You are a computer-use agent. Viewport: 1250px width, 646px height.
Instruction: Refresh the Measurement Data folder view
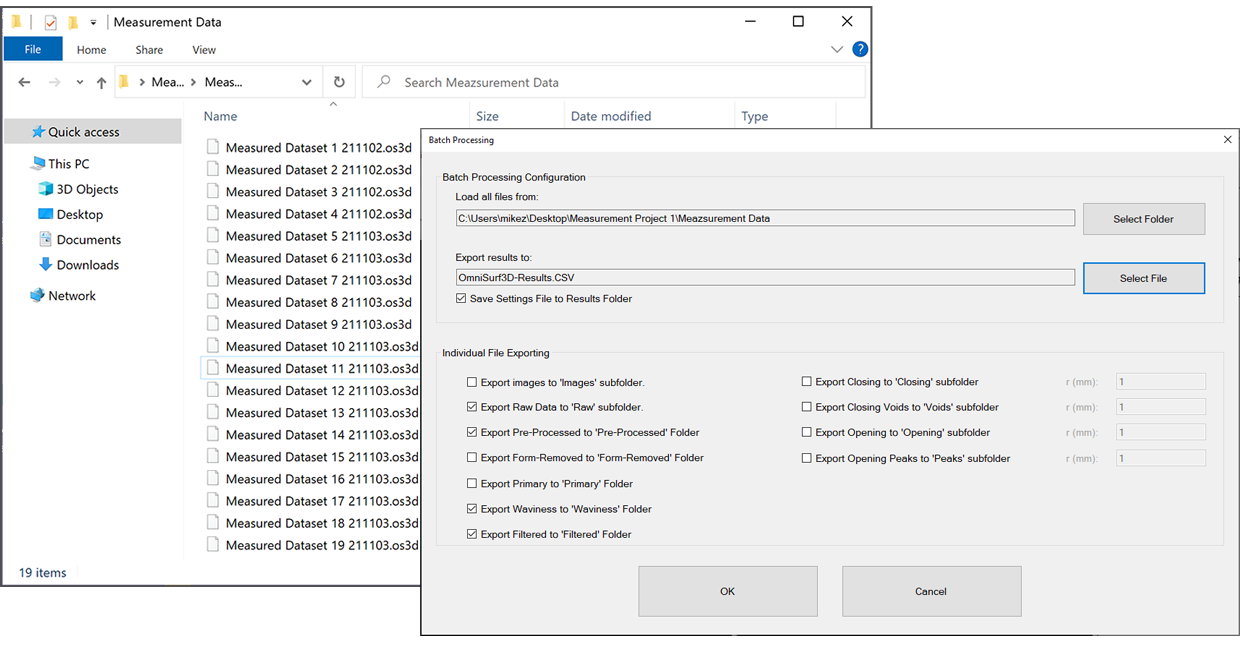tap(339, 83)
